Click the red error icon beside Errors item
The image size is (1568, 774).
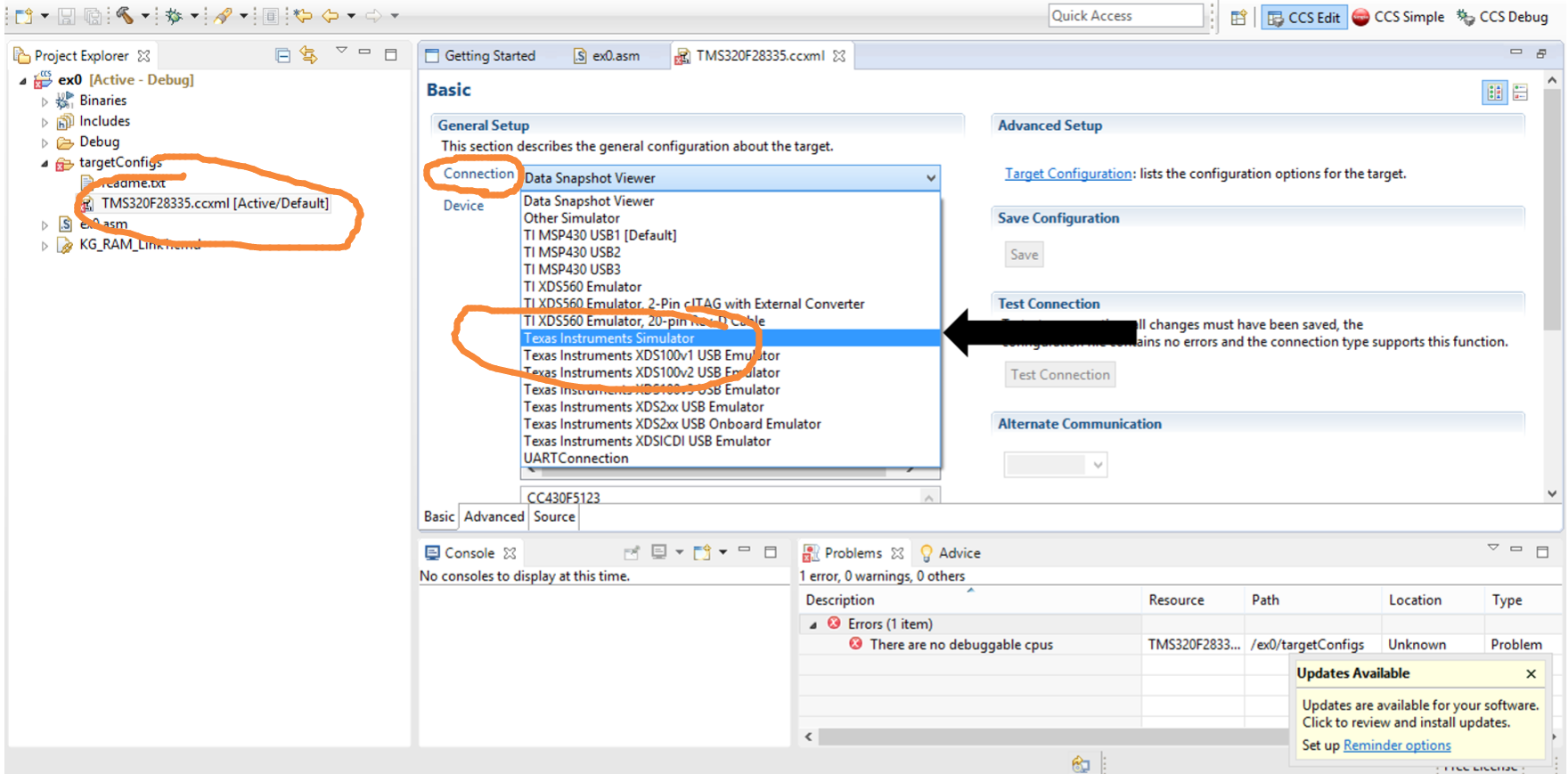(834, 623)
